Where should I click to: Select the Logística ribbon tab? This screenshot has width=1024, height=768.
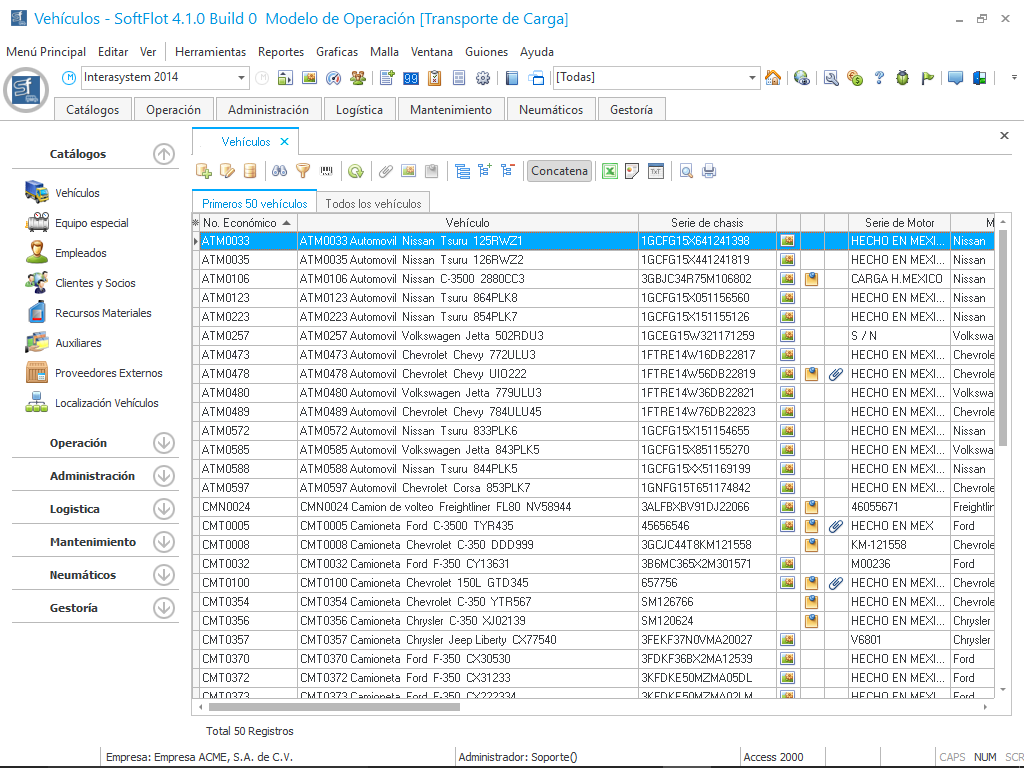(x=359, y=110)
